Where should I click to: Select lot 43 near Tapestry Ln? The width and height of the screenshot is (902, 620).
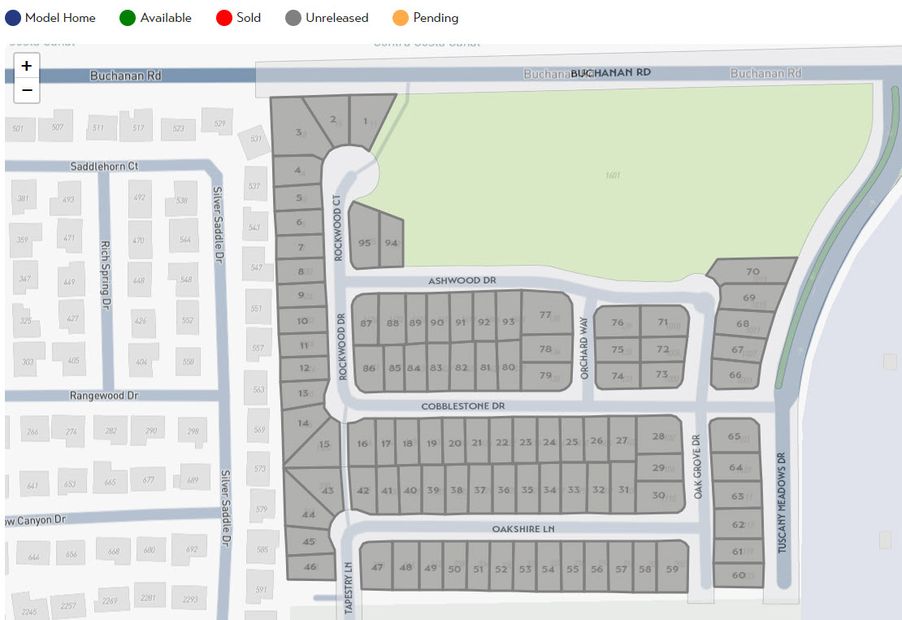pyautogui.click(x=326, y=489)
